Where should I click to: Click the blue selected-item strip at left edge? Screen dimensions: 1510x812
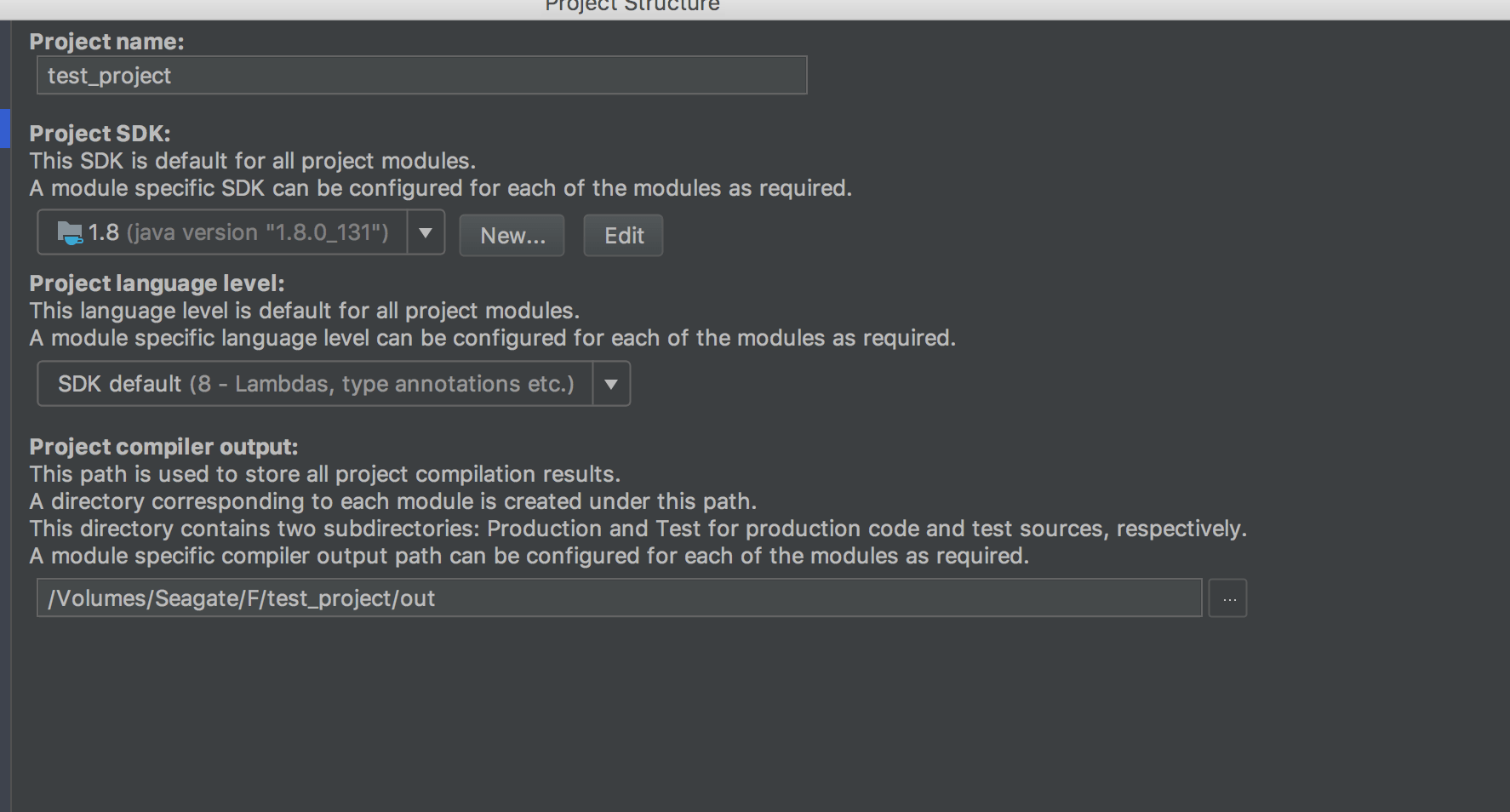pos(4,129)
